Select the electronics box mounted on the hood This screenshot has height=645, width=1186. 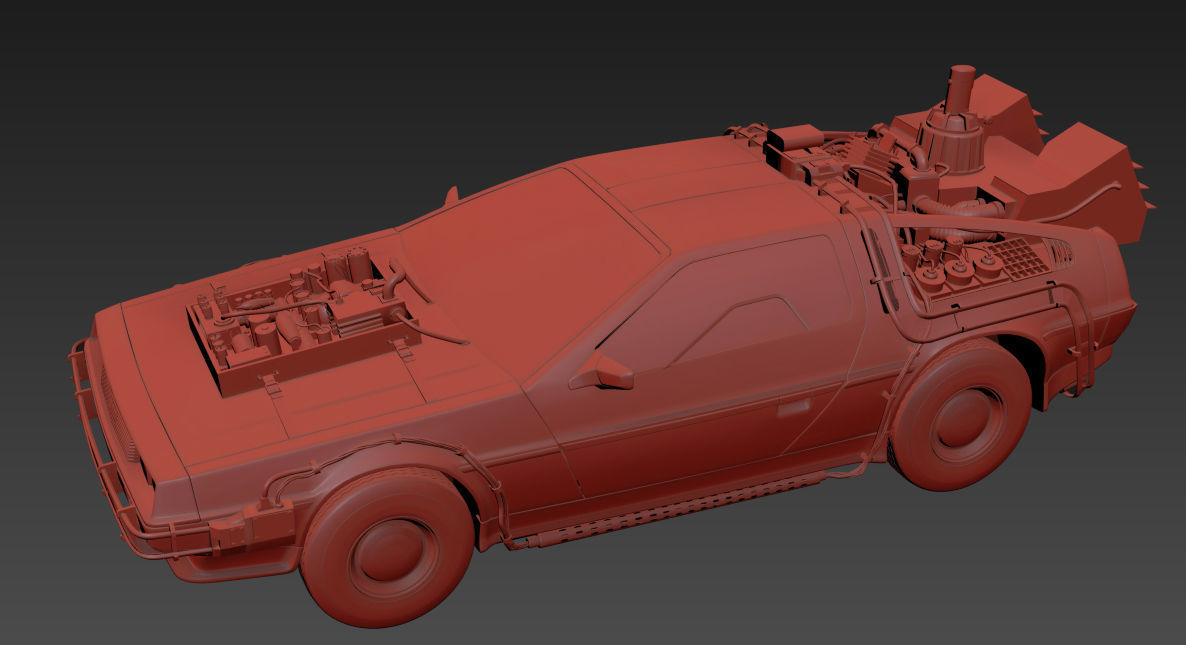[303, 320]
